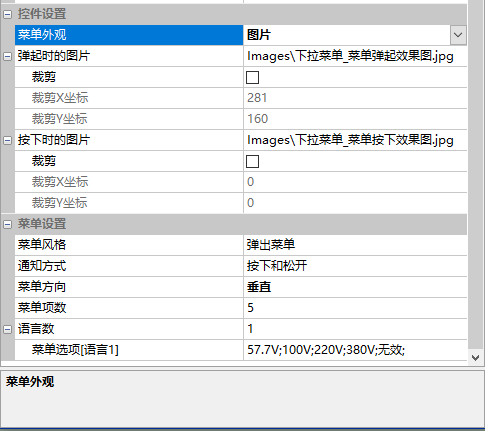Click the 语言数 value field
Image resolution: width=485 pixels, height=431 pixels.
[x=355, y=329]
